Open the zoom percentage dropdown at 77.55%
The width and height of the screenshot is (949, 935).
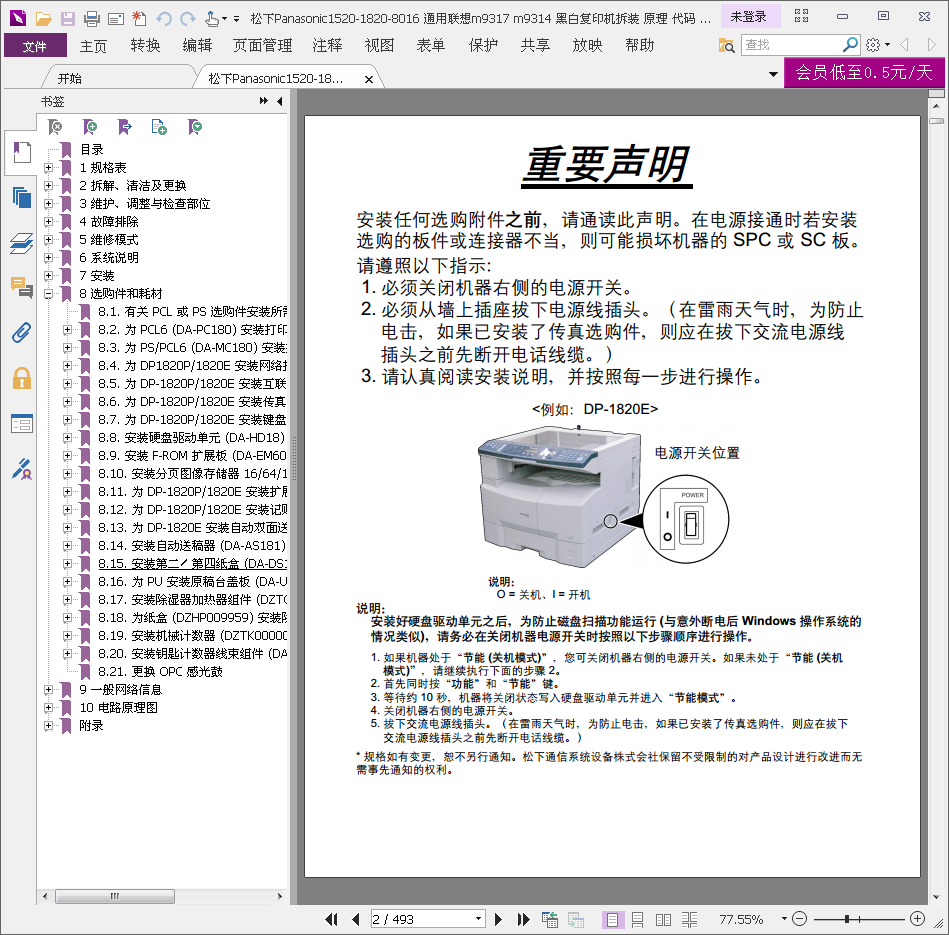pos(784,919)
